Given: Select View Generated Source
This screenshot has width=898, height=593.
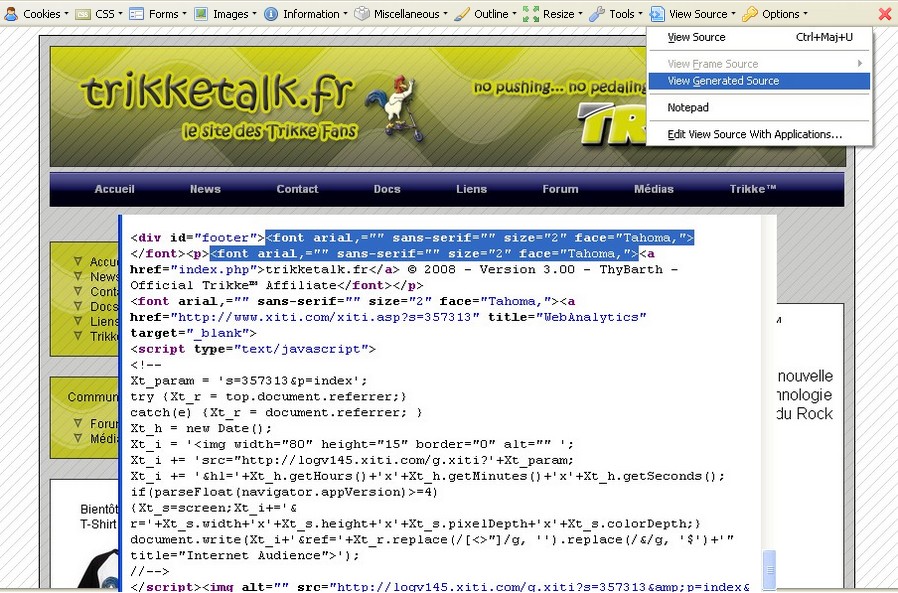Looking at the screenshot, I should (x=759, y=81).
